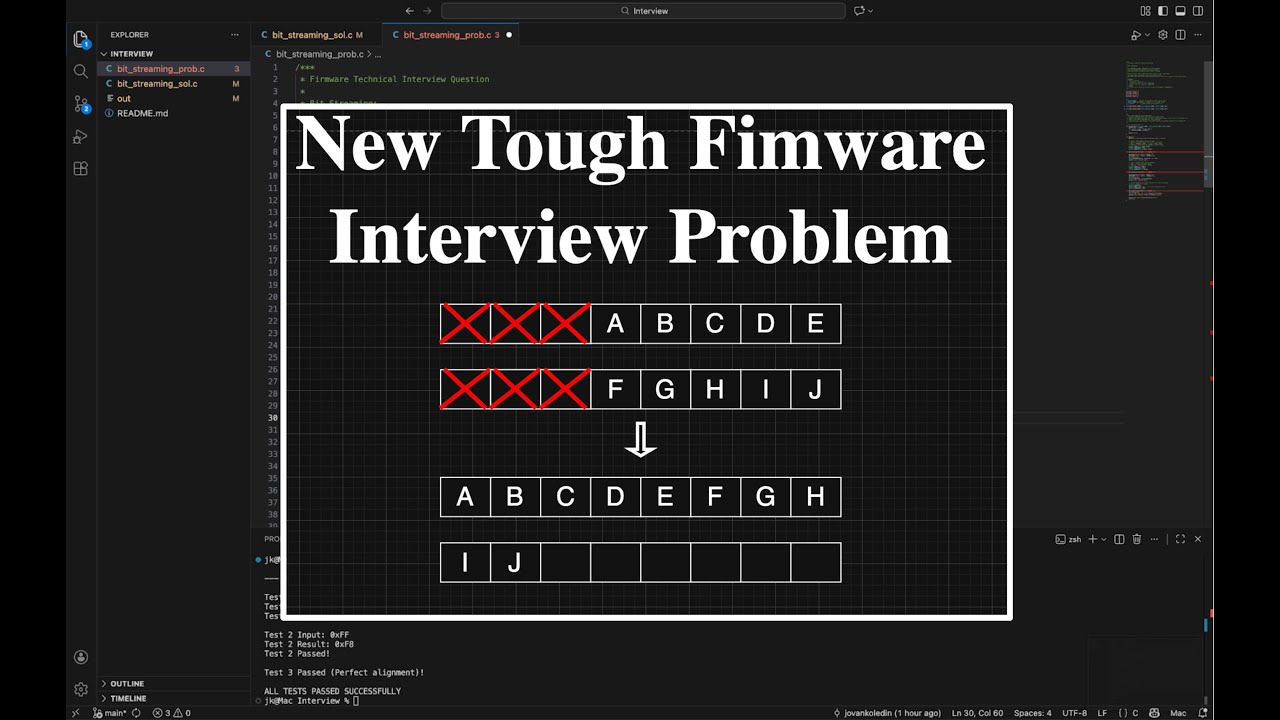Click the unsaved dot on bit_streaming_prob.c tab
This screenshot has width=1280, height=720.
click(509, 35)
